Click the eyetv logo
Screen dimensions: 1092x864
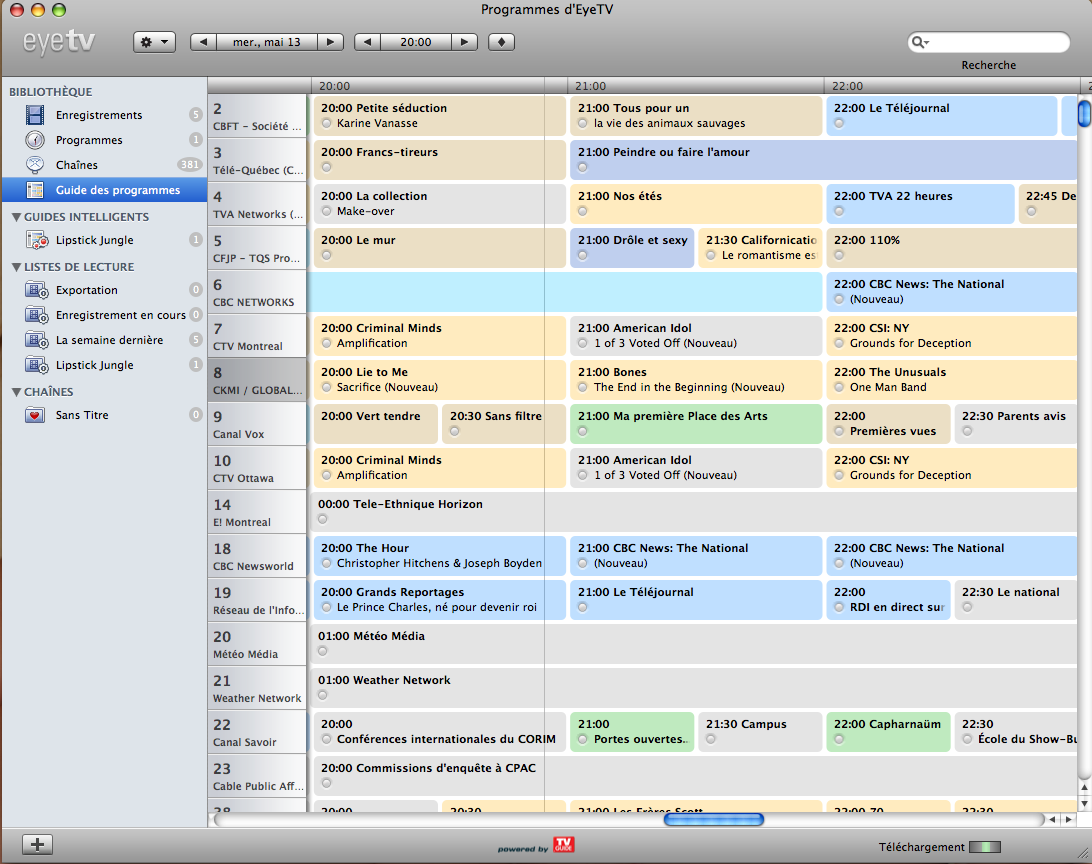(x=58, y=42)
